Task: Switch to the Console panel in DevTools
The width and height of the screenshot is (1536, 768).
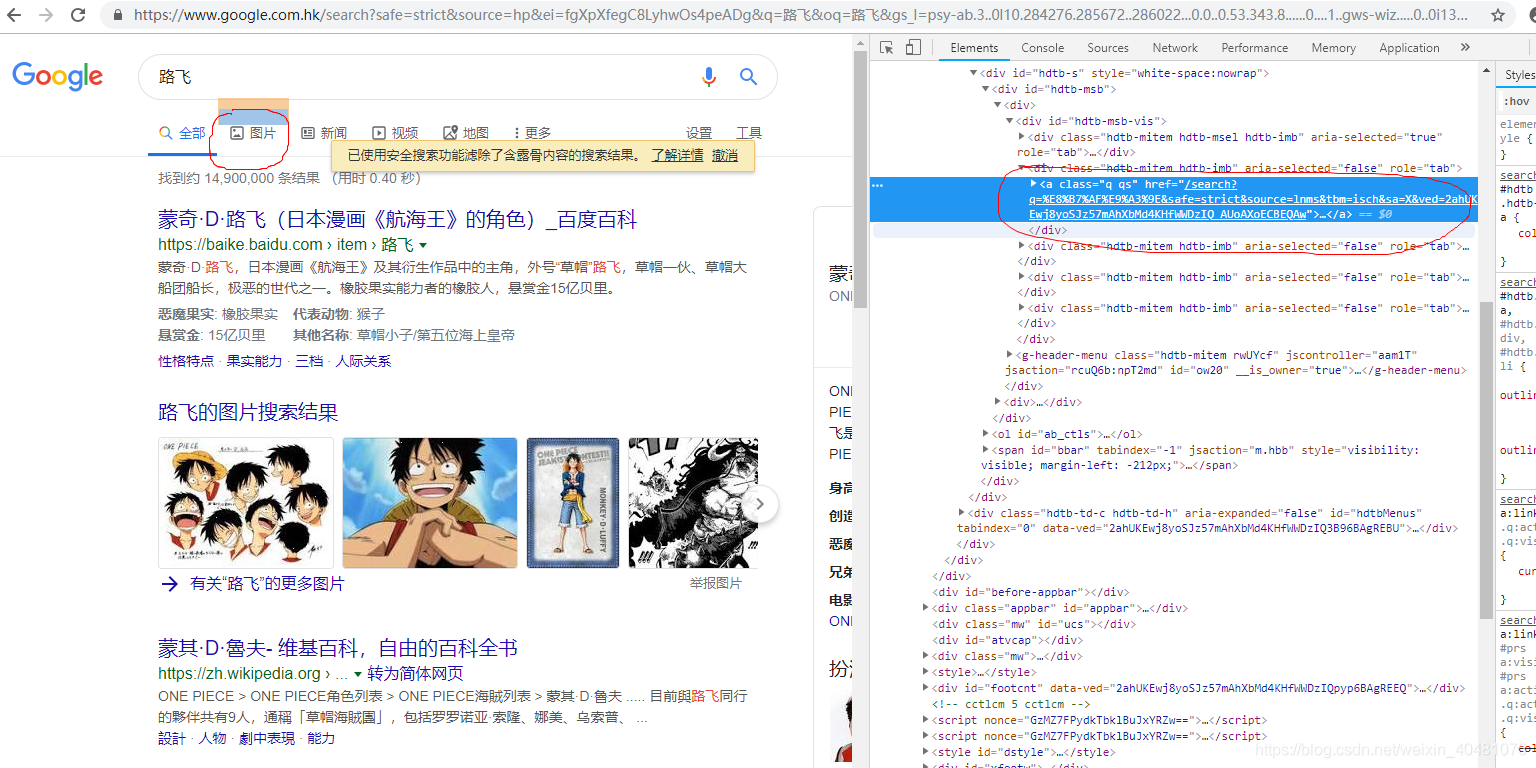Action: tap(1042, 47)
